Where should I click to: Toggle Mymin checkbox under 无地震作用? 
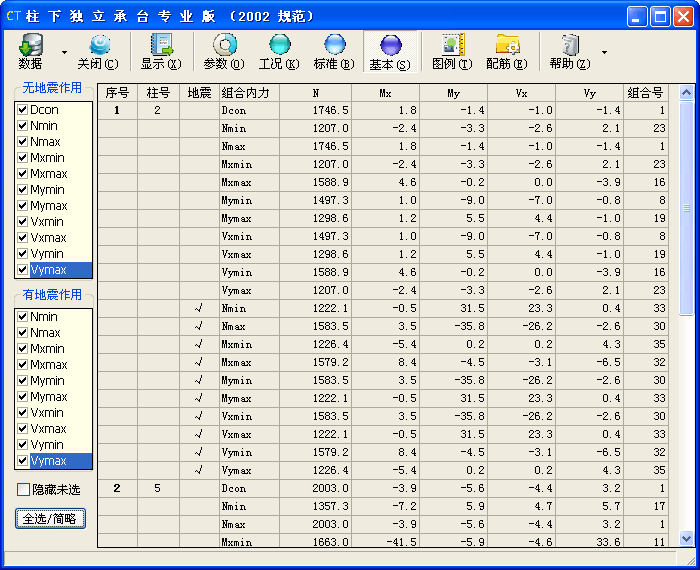(x=23, y=190)
